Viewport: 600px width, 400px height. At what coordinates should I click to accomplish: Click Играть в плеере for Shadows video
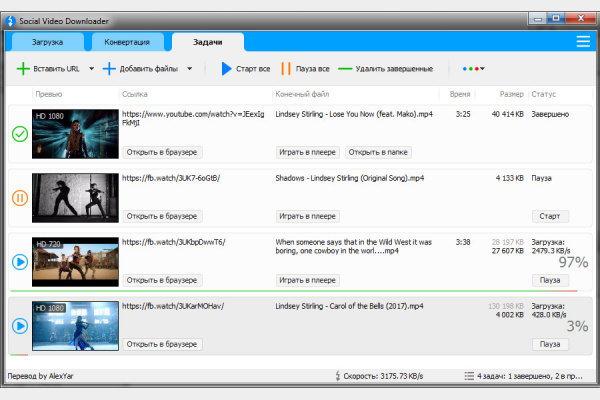pyautogui.click(x=307, y=216)
